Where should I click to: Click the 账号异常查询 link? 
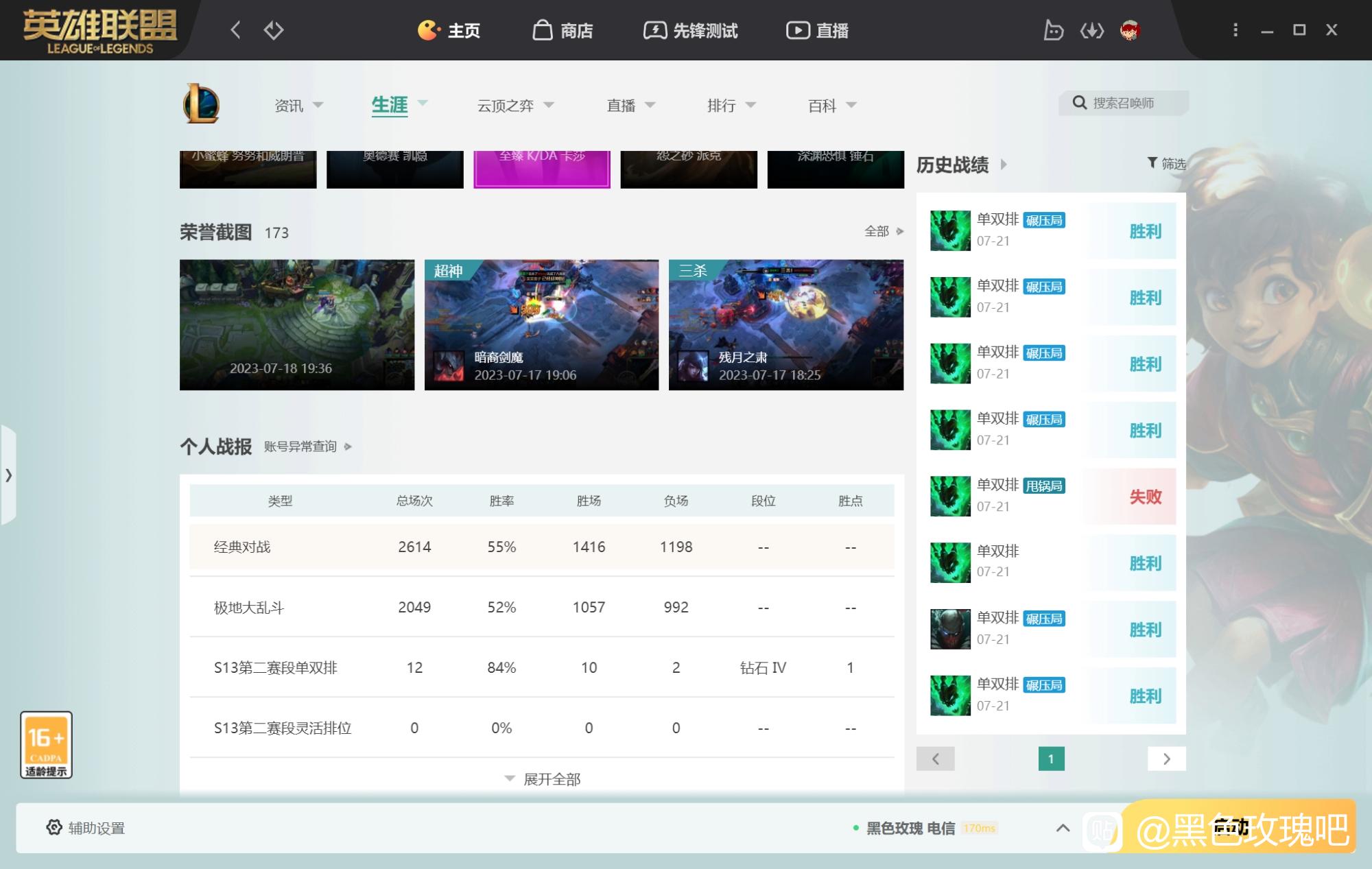307,447
